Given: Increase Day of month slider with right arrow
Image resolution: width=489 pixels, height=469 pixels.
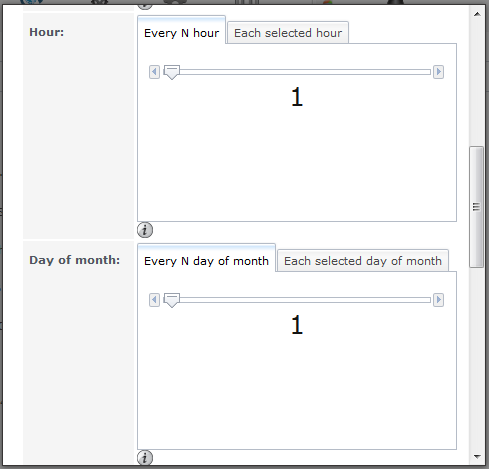Looking at the screenshot, I should pyautogui.click(x=438, y=300).
